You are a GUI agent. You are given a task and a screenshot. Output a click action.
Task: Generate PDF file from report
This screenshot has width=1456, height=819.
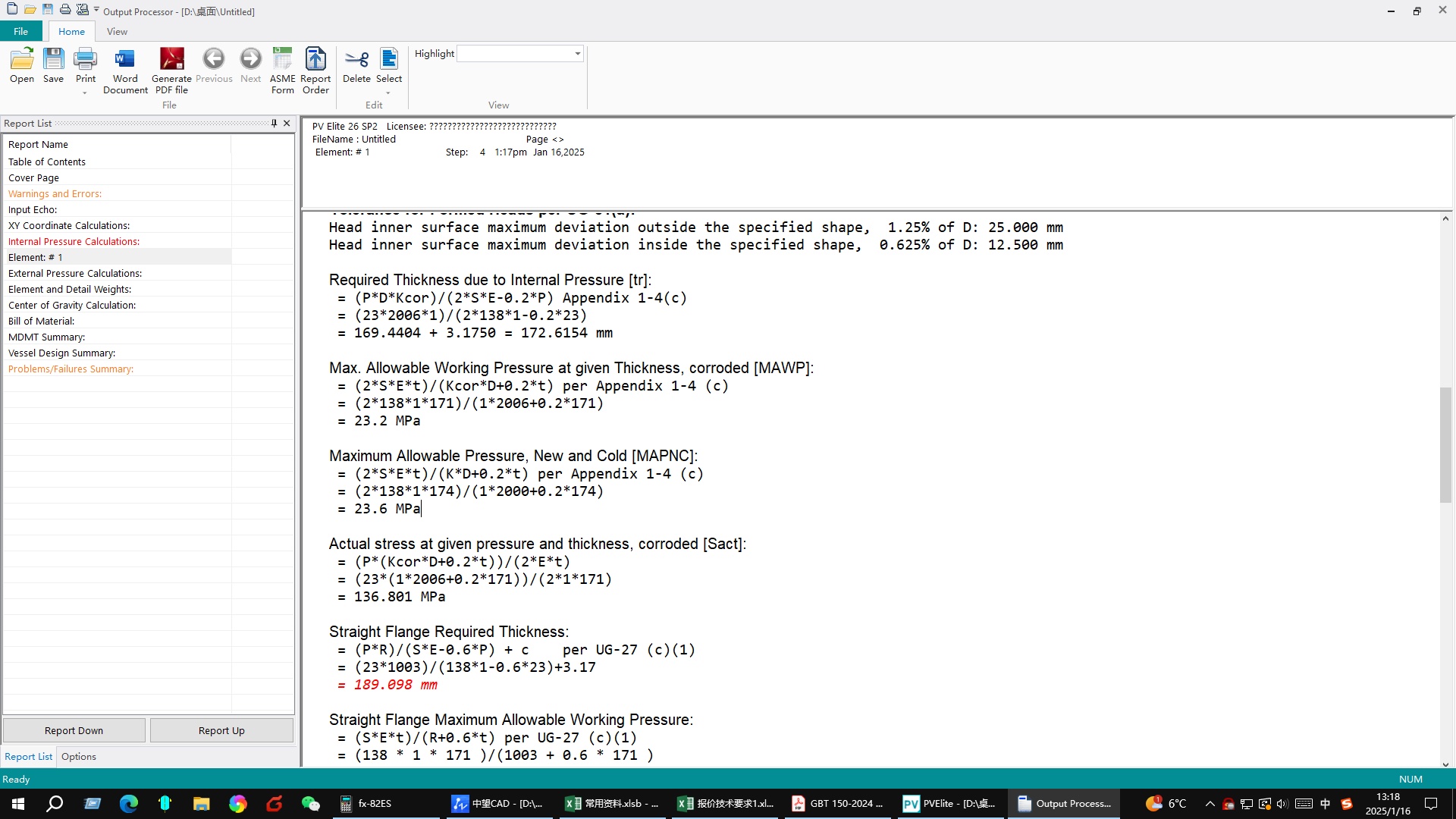coord(171,71)
